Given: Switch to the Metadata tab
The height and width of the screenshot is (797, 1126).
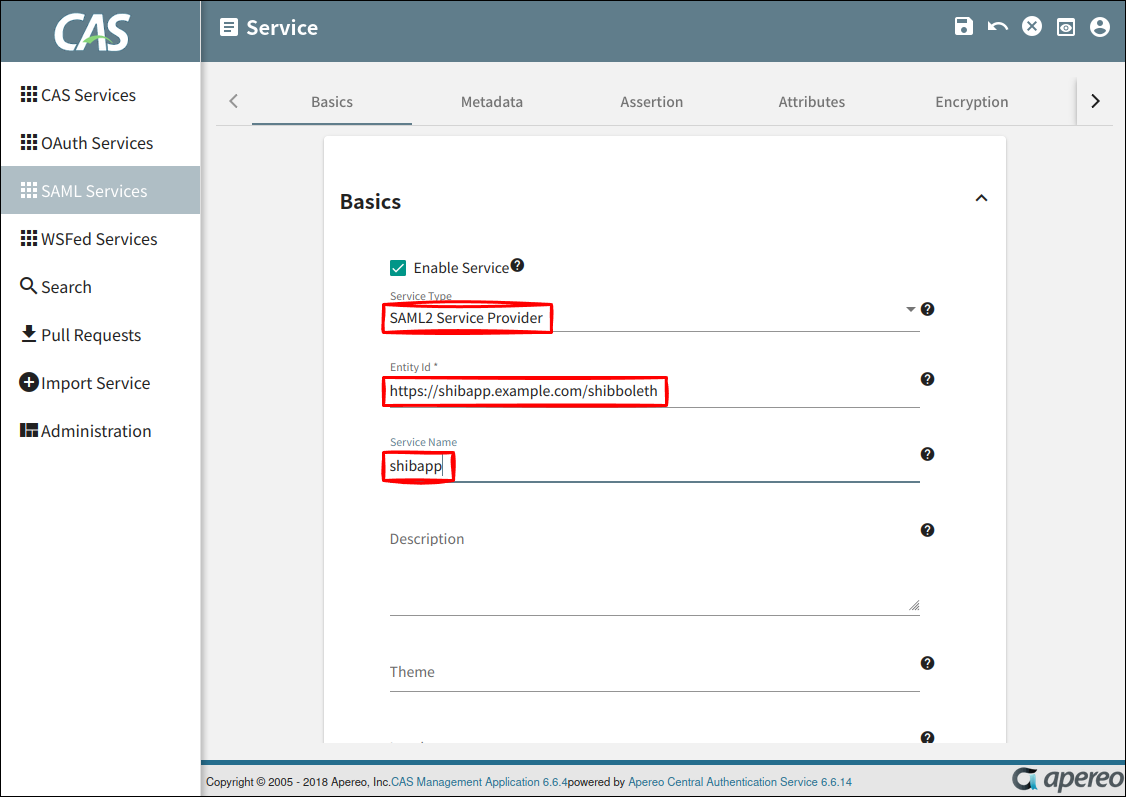Looking at the screenshot, I should pos(492,102).
